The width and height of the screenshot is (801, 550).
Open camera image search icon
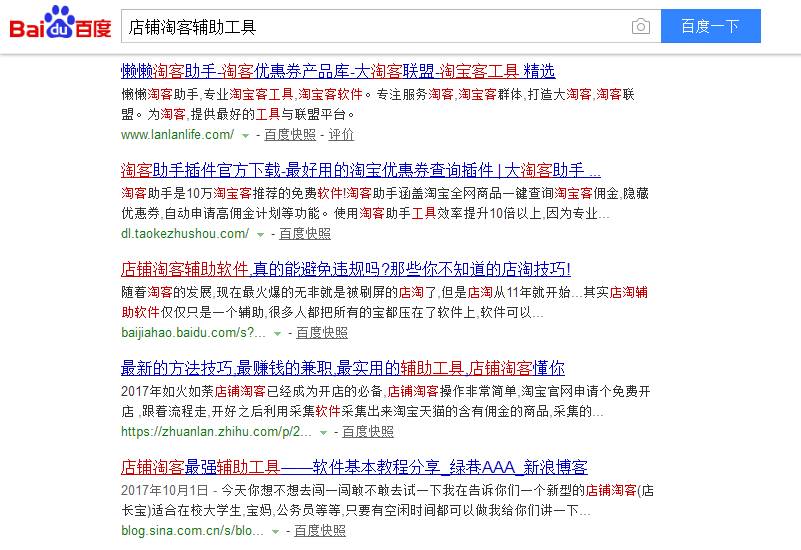pyautogui.click(x=641, y=26)
